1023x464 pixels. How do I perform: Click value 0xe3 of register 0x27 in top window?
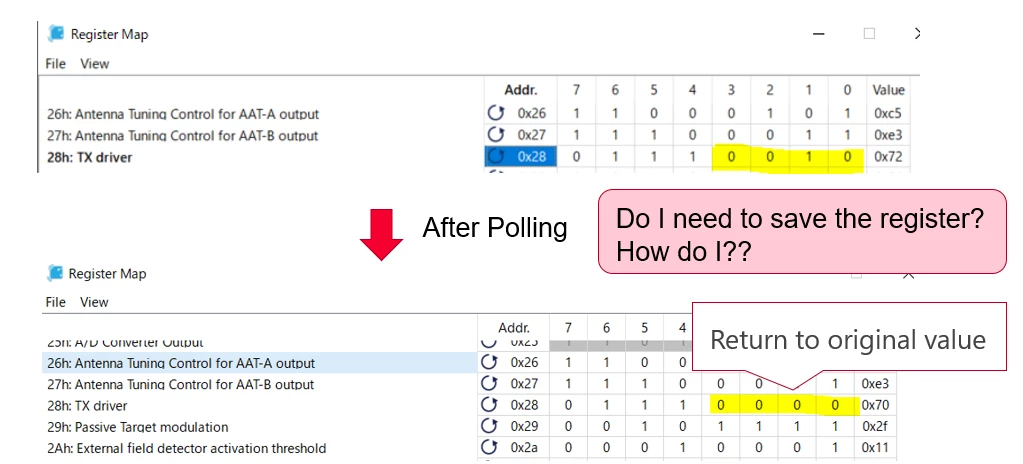(887, 134)
